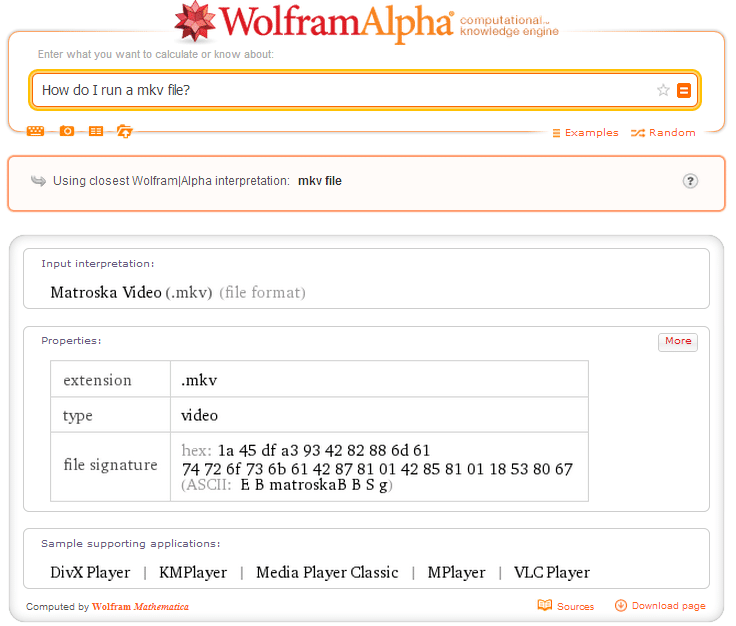Click the More button in Properties
This screenshot has width=736, height=626.
677,342
